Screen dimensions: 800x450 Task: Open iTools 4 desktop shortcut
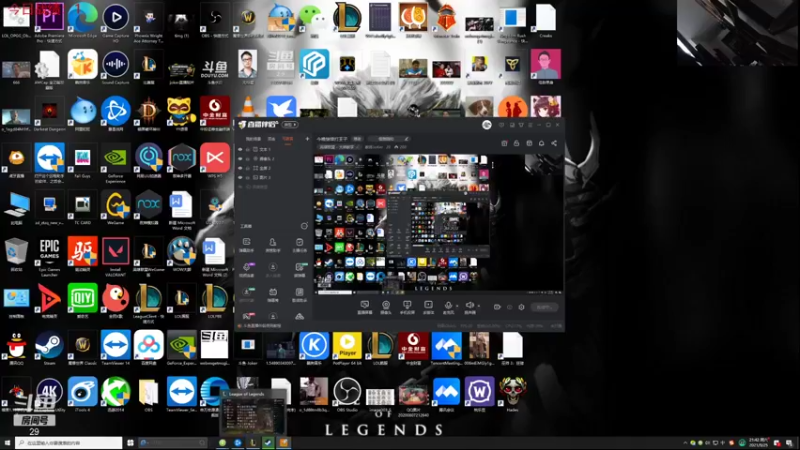83,392
